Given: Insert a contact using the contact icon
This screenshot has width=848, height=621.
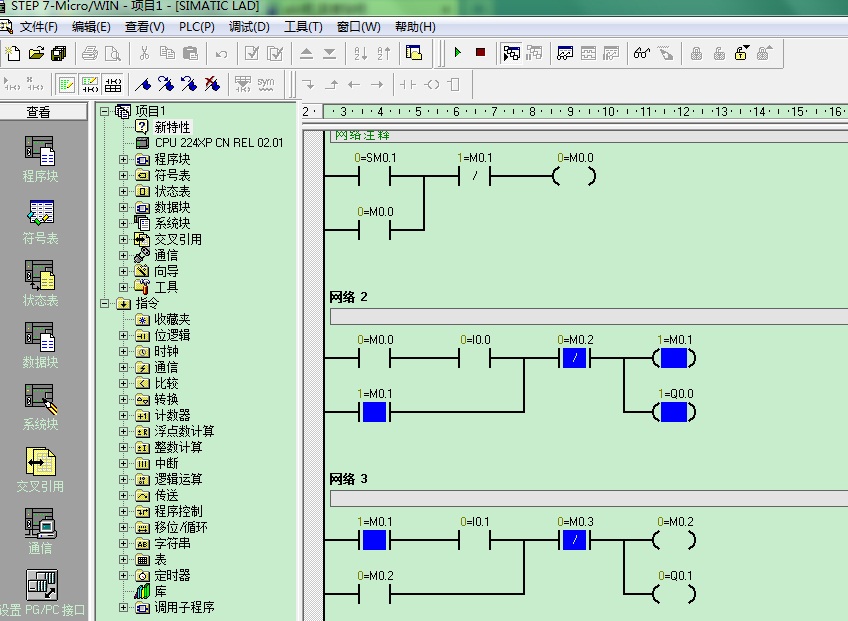Looking at the screenshot, I should (408, 84).
